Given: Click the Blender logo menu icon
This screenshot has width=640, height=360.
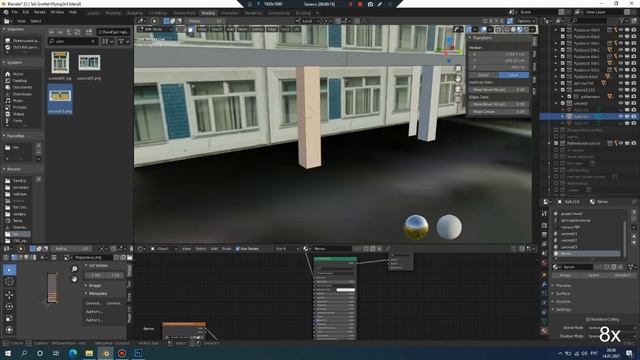Looking at the screenshot, I should [6, 12].
